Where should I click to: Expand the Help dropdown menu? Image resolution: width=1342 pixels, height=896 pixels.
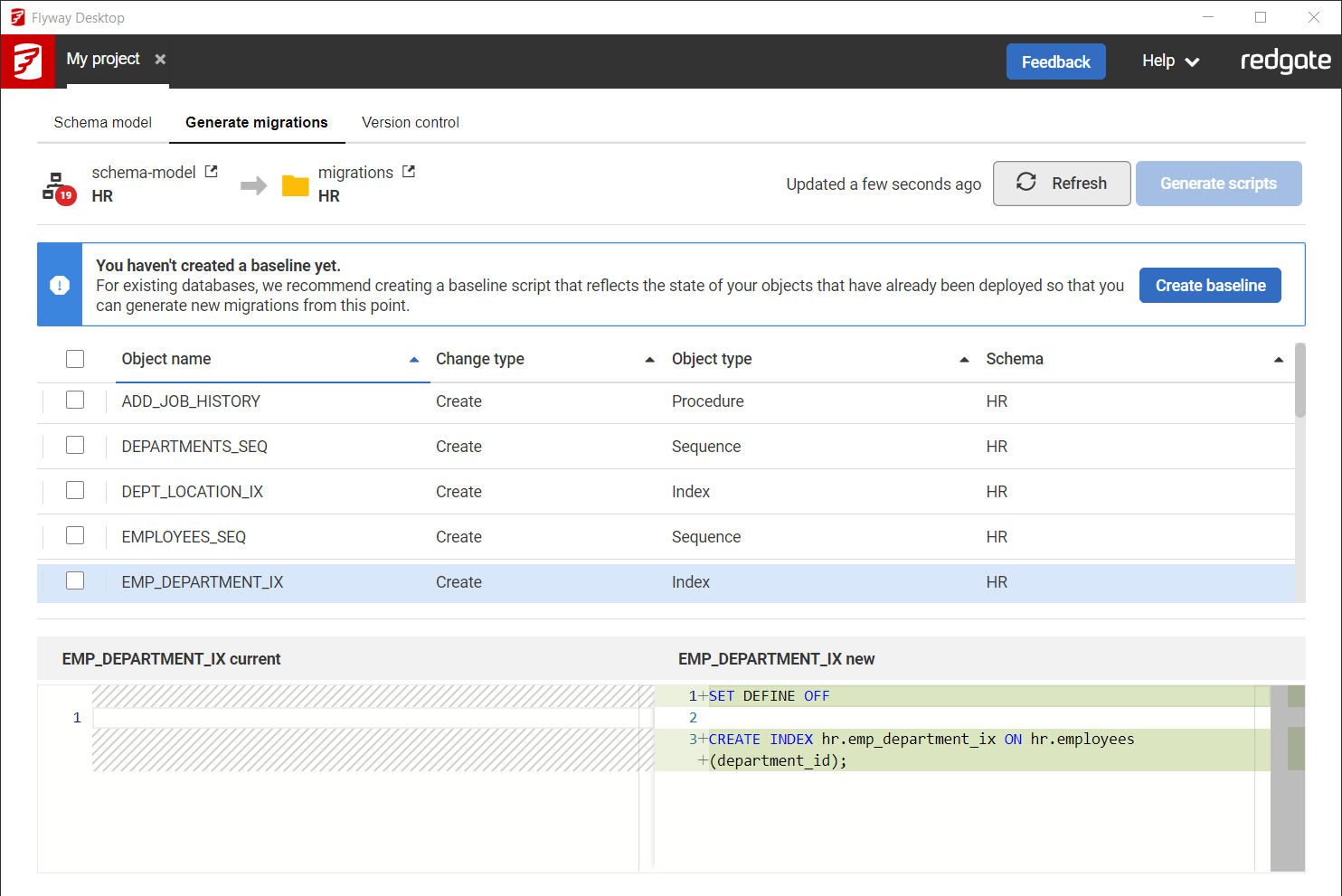click(1170, 61)
